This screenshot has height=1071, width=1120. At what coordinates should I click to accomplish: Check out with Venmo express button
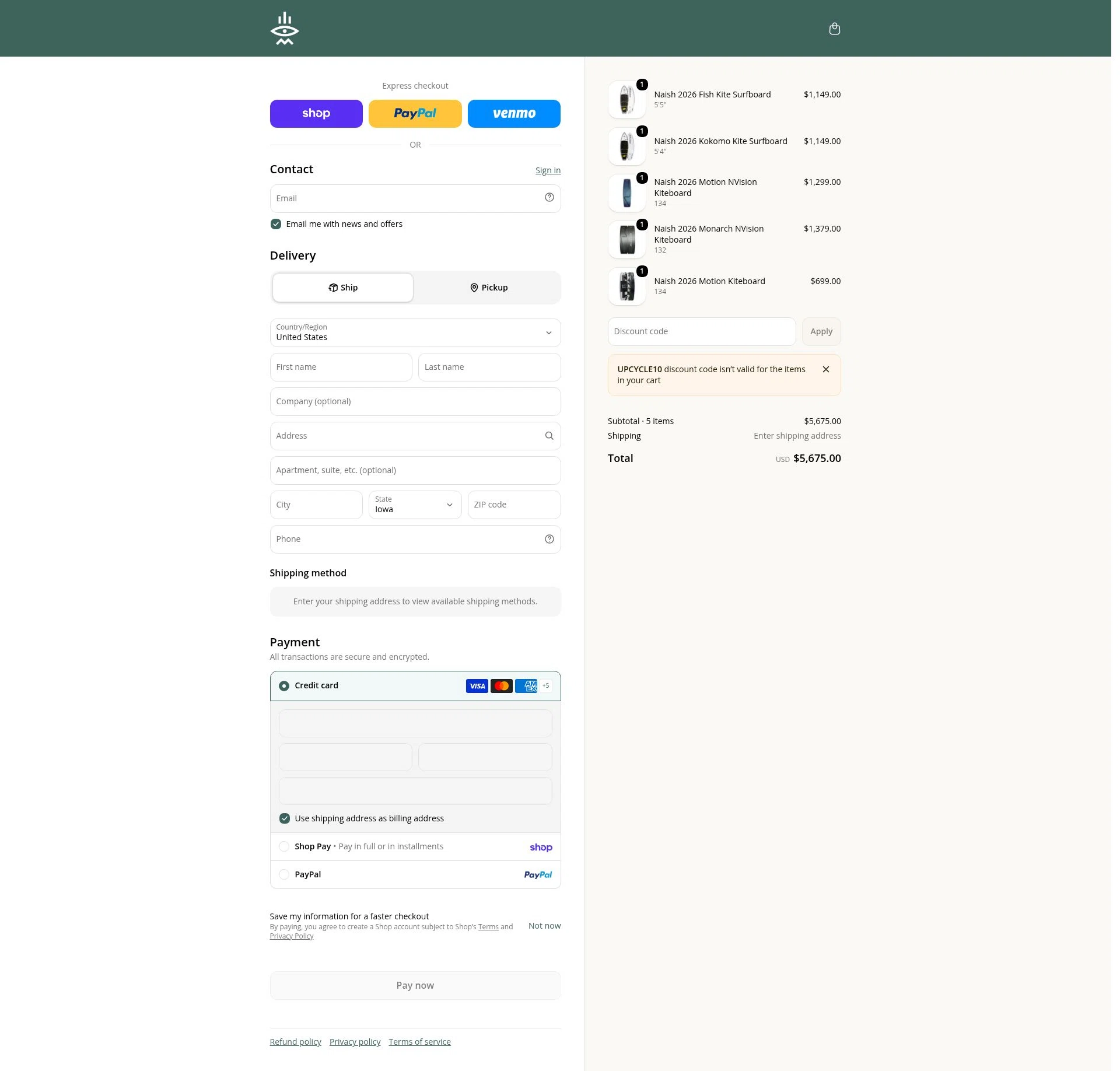(x=514, y=114)
